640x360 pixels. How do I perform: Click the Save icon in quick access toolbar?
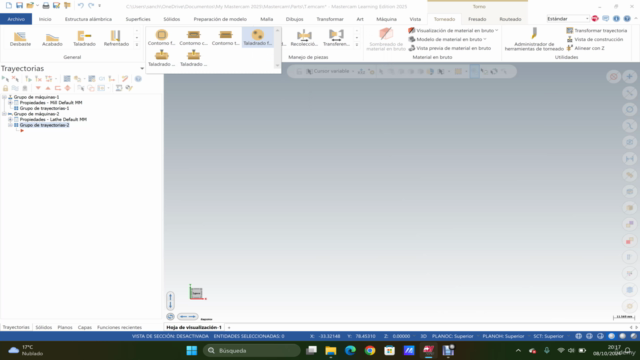click(x=19, y=5)
